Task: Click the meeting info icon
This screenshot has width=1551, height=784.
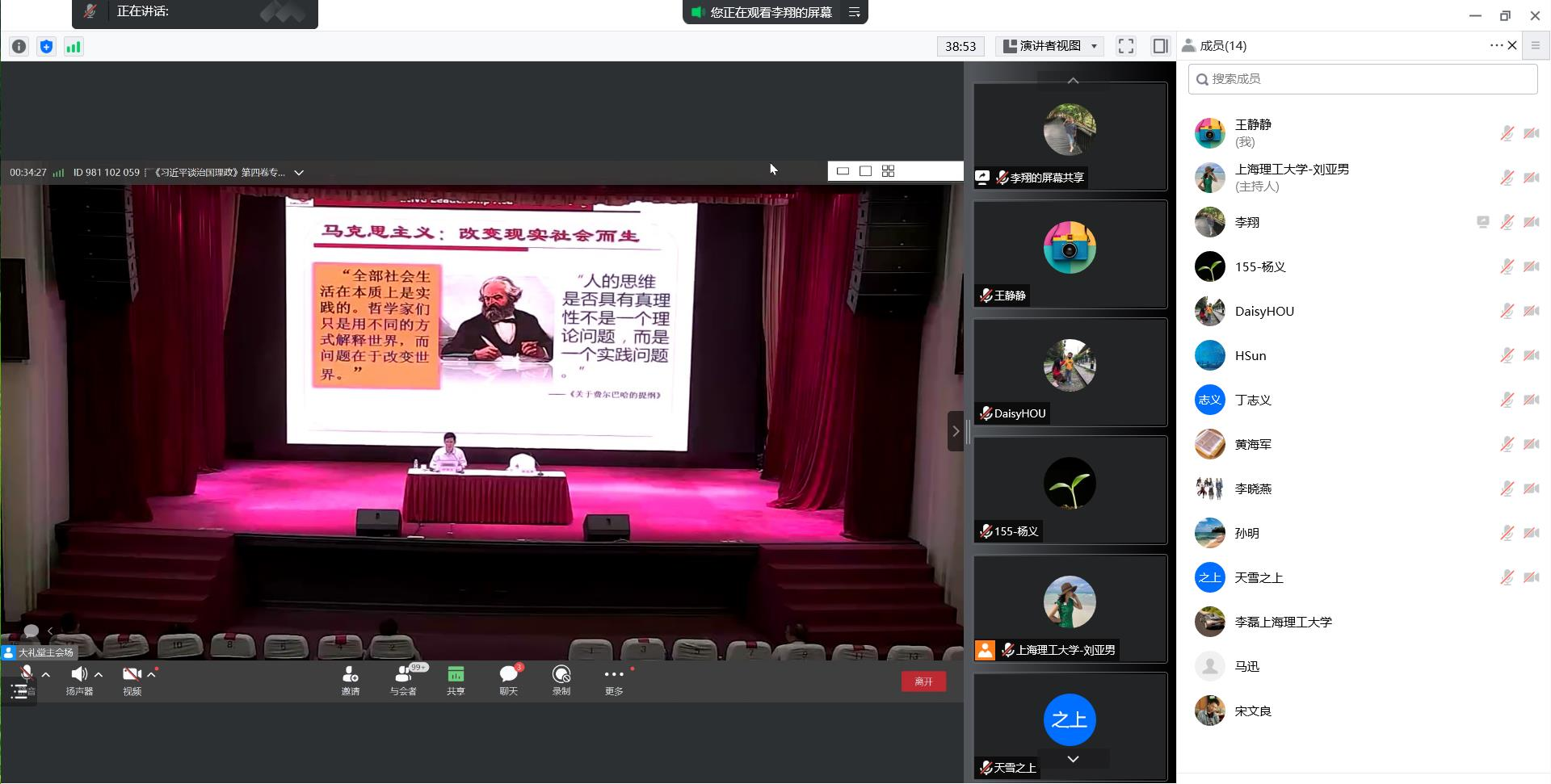Action: 19,47
